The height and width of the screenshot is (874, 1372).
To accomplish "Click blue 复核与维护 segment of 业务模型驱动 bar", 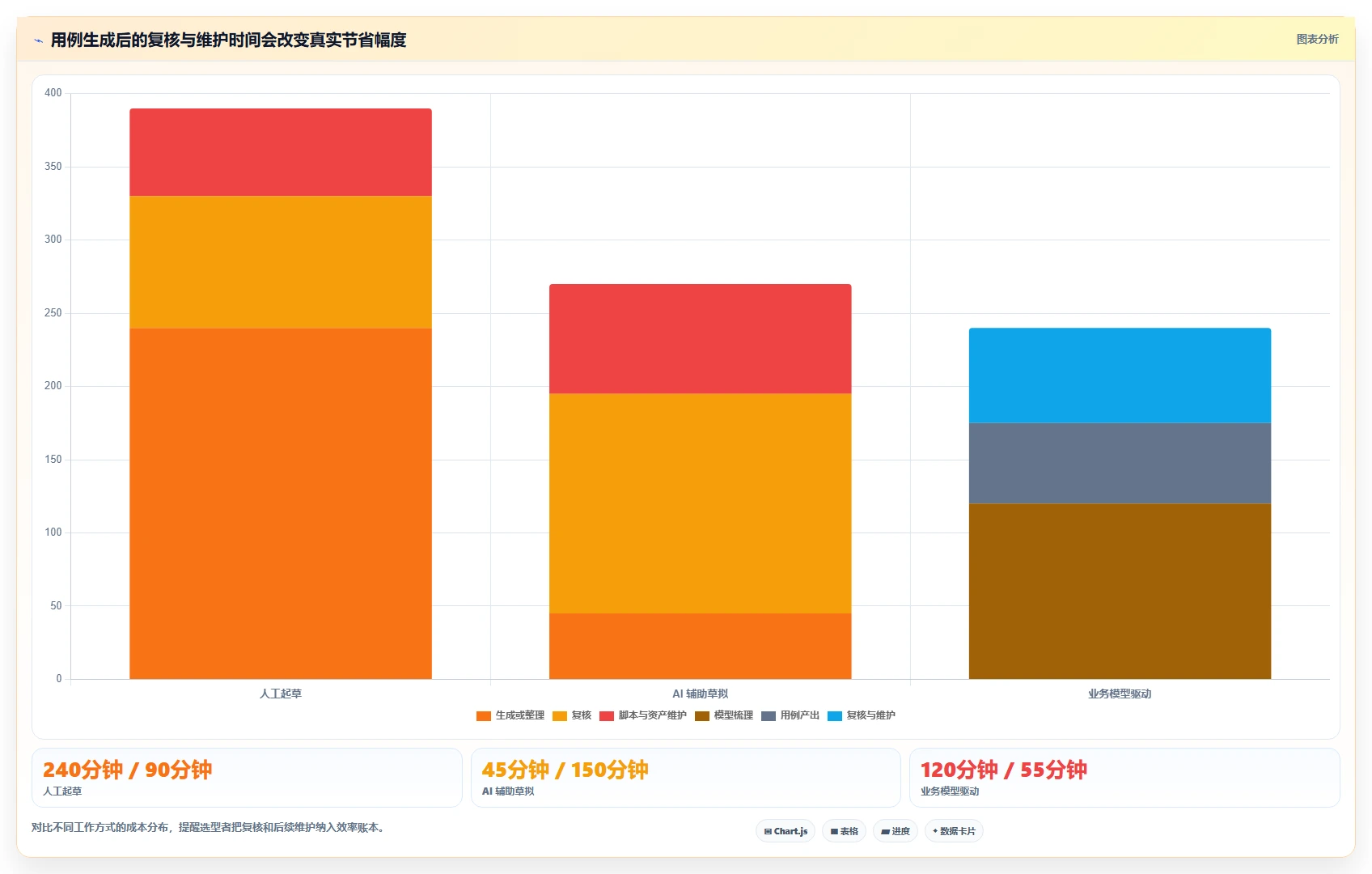I will (x=1120, y=375).
